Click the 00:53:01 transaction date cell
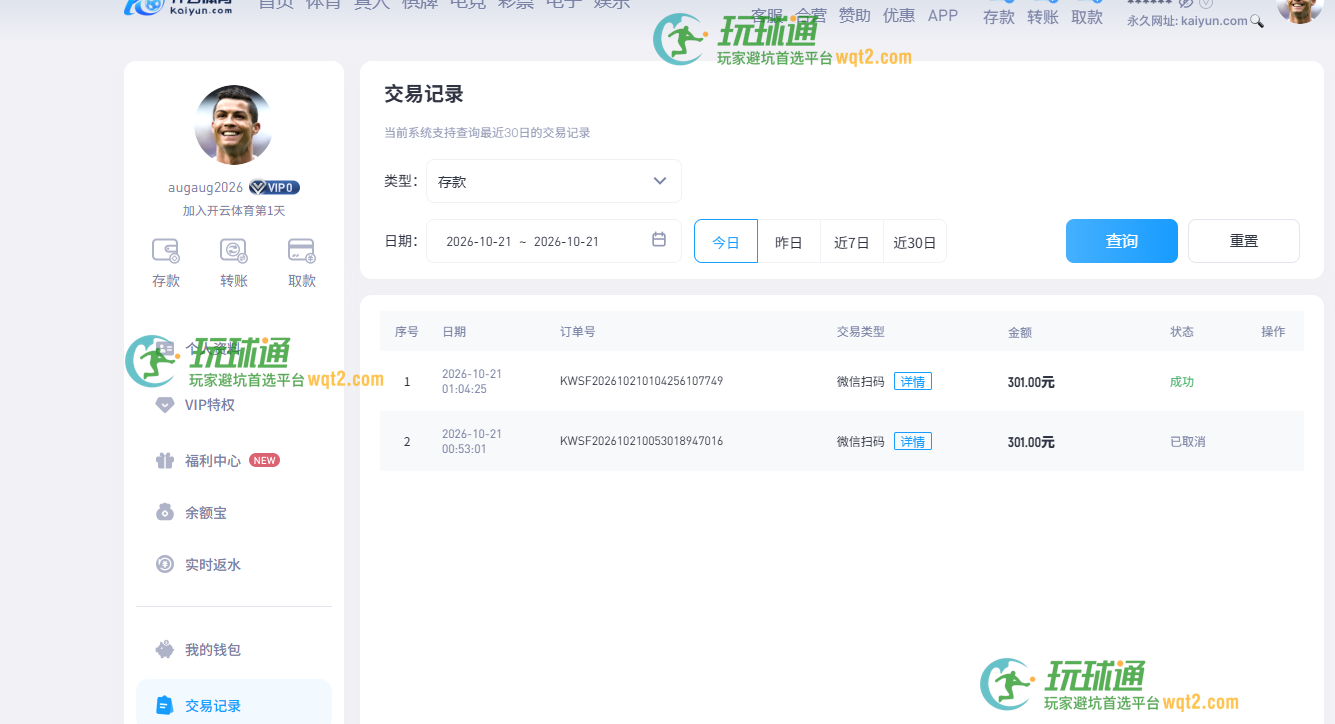The height and width of the screenshot is (724, 1335). [472, 441]
